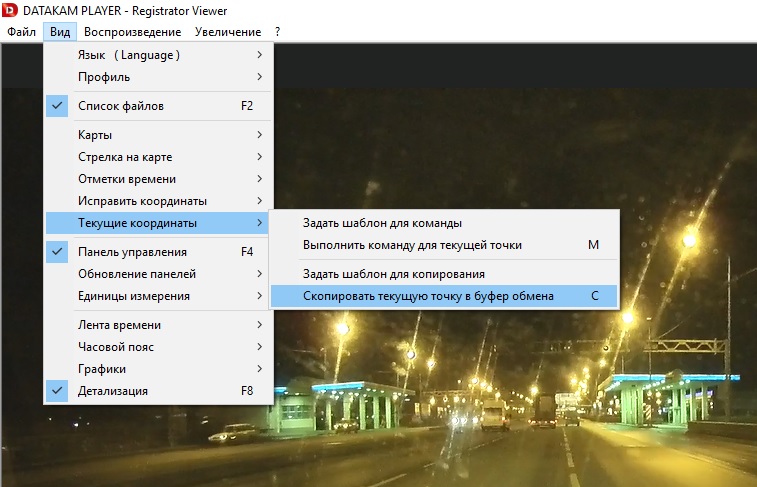757x487 pixels.
Task: Expand the Профиль submenu
Action: [158, 77]
